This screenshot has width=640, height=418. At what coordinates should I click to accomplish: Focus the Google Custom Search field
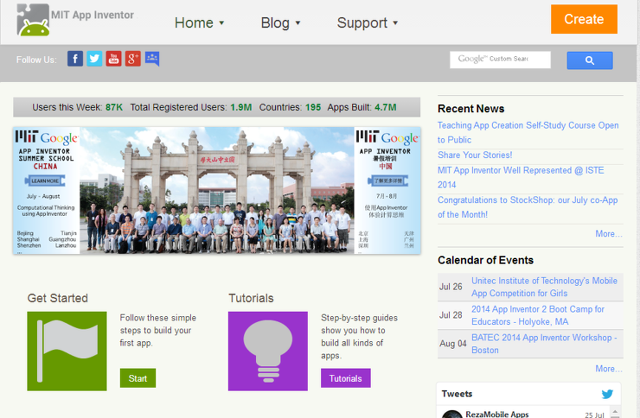point(500,60)
